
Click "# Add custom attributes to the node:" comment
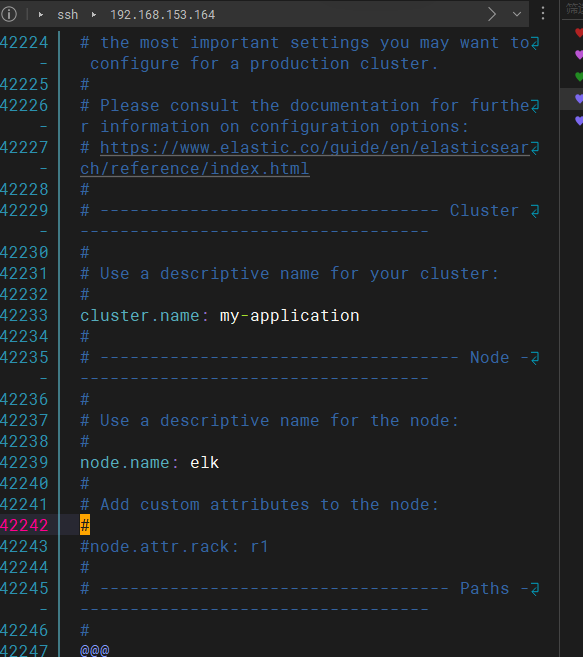pyautogui.click(x=259, y=504)
